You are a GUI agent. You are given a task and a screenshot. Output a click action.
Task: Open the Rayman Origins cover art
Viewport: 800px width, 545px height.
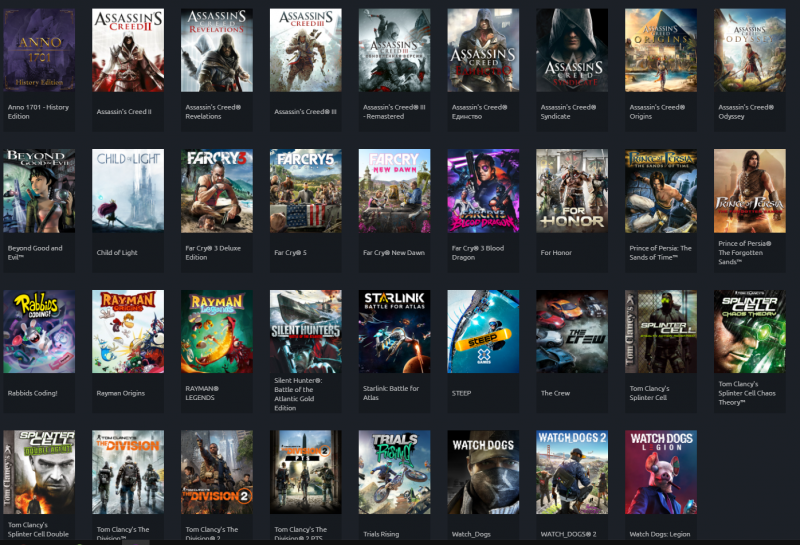128,332
